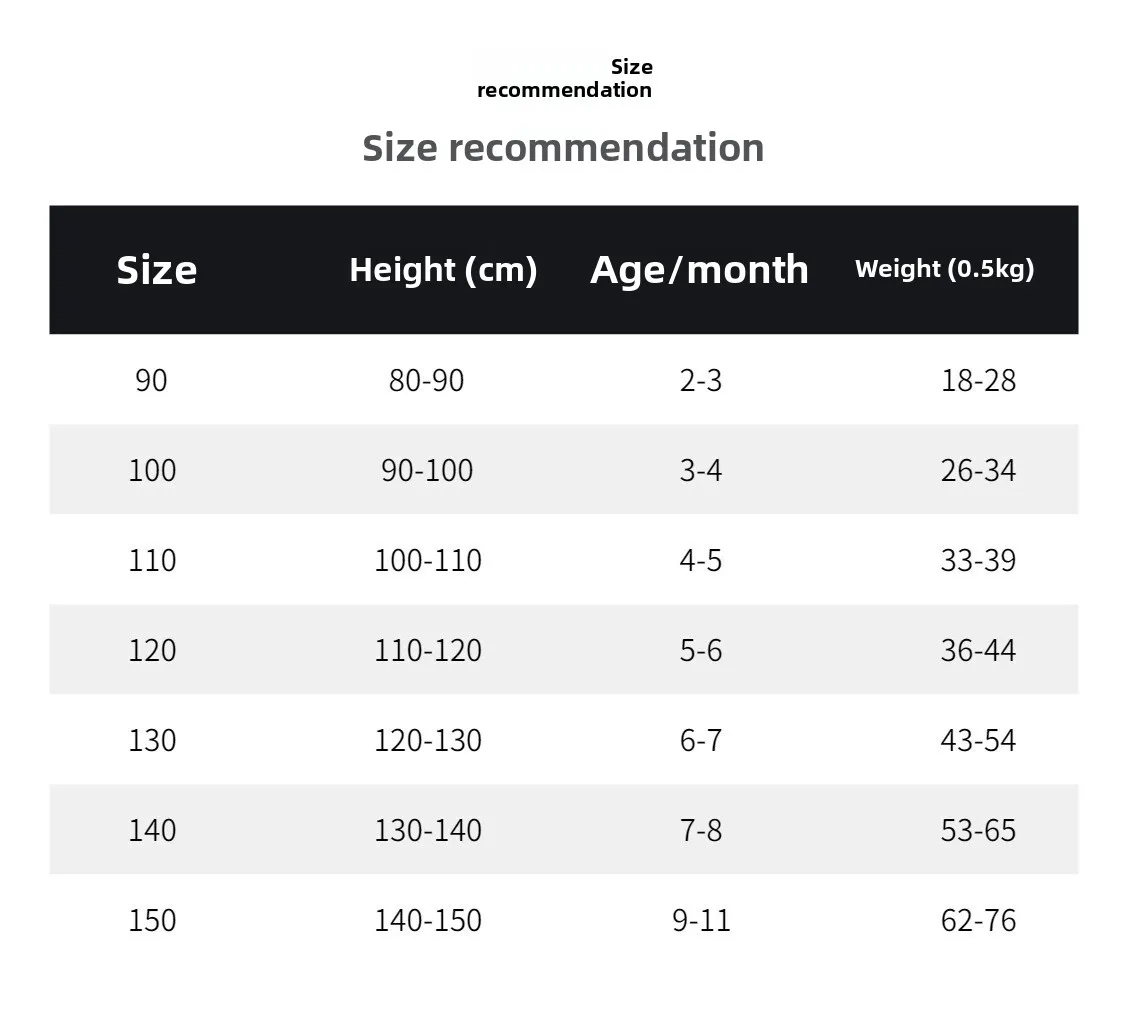This screenshot has width=1125, height=1011.
Task: Click the age cell '7-8'
Action: (701, 831)
